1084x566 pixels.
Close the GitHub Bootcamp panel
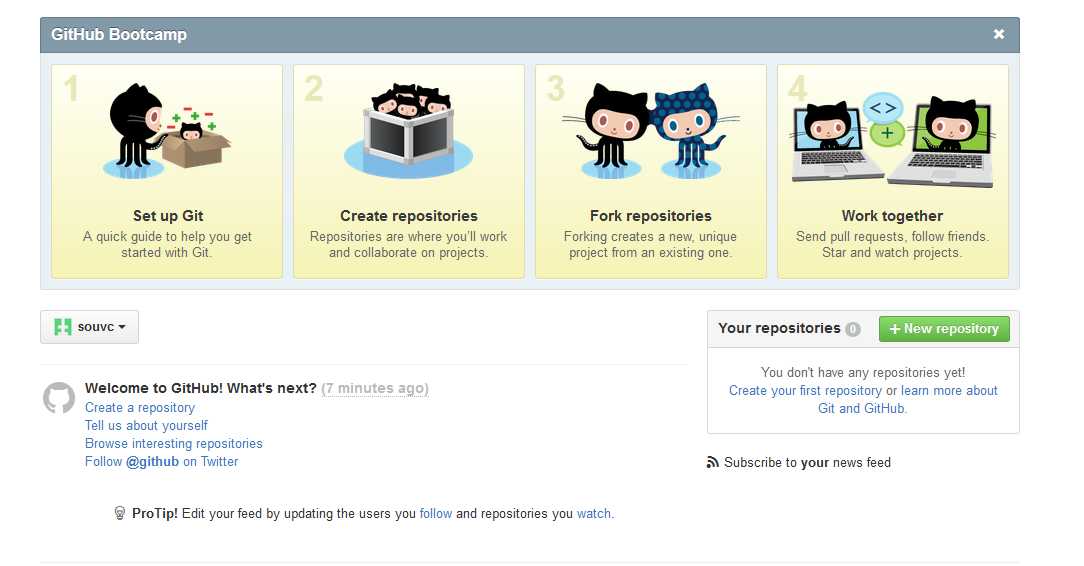pyautogui.click(x=998, y=34)
